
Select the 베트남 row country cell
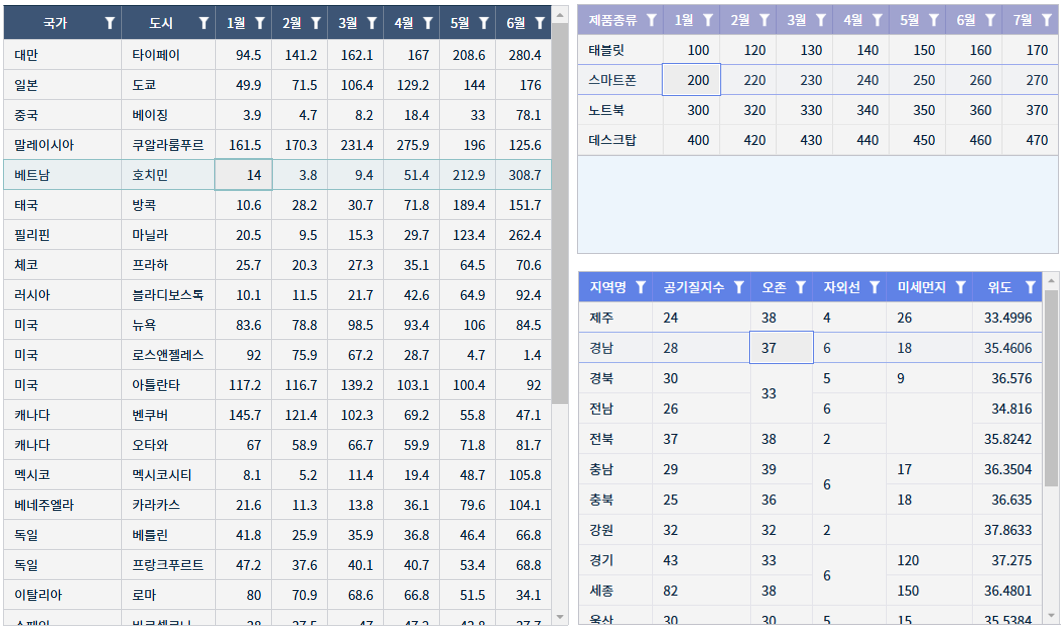pyautogui.click(x=62, y=175)
